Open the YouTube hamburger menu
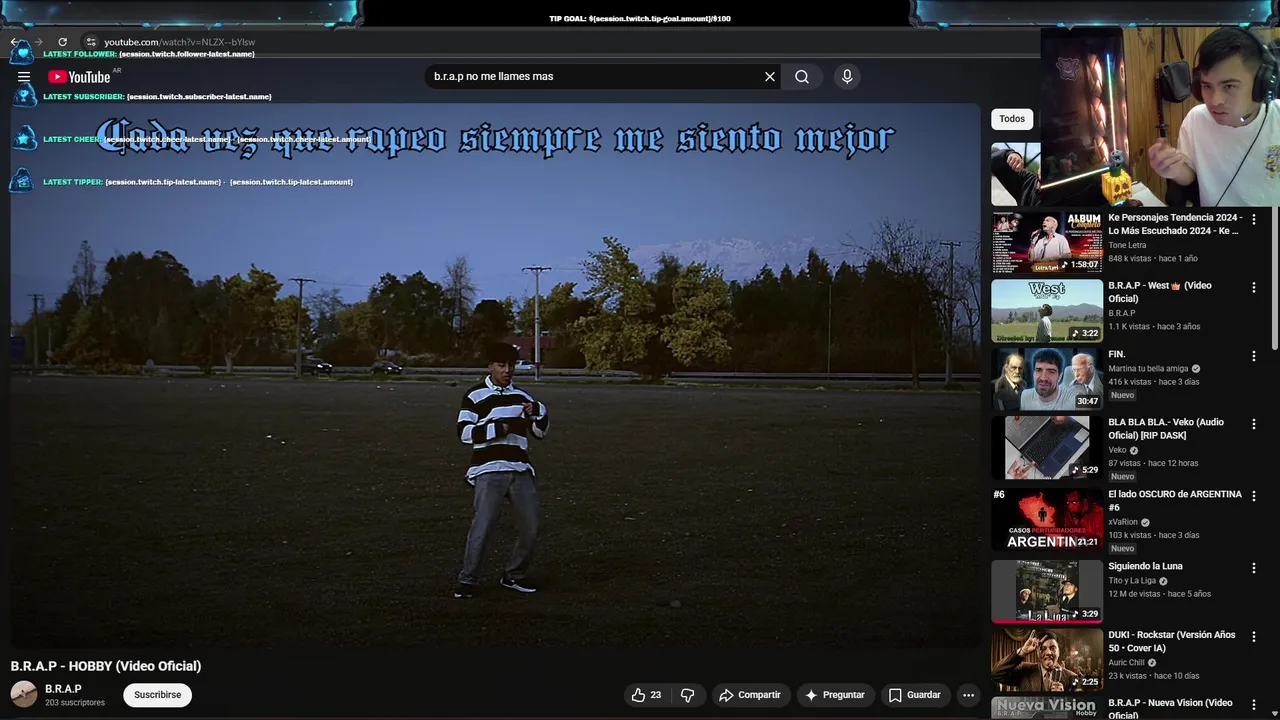 pos(24,77)
